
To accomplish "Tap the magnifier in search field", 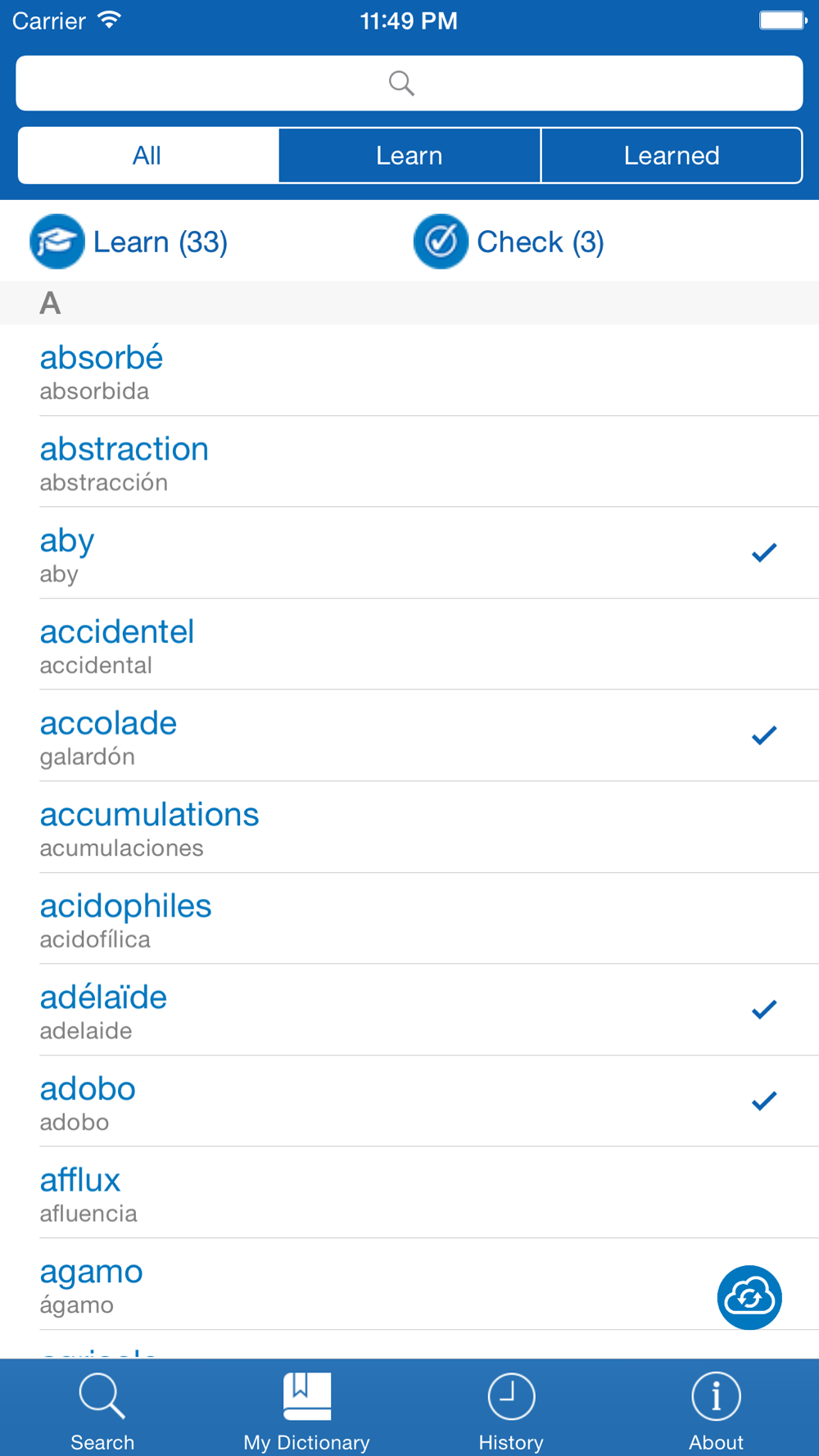I will point(401,83).
